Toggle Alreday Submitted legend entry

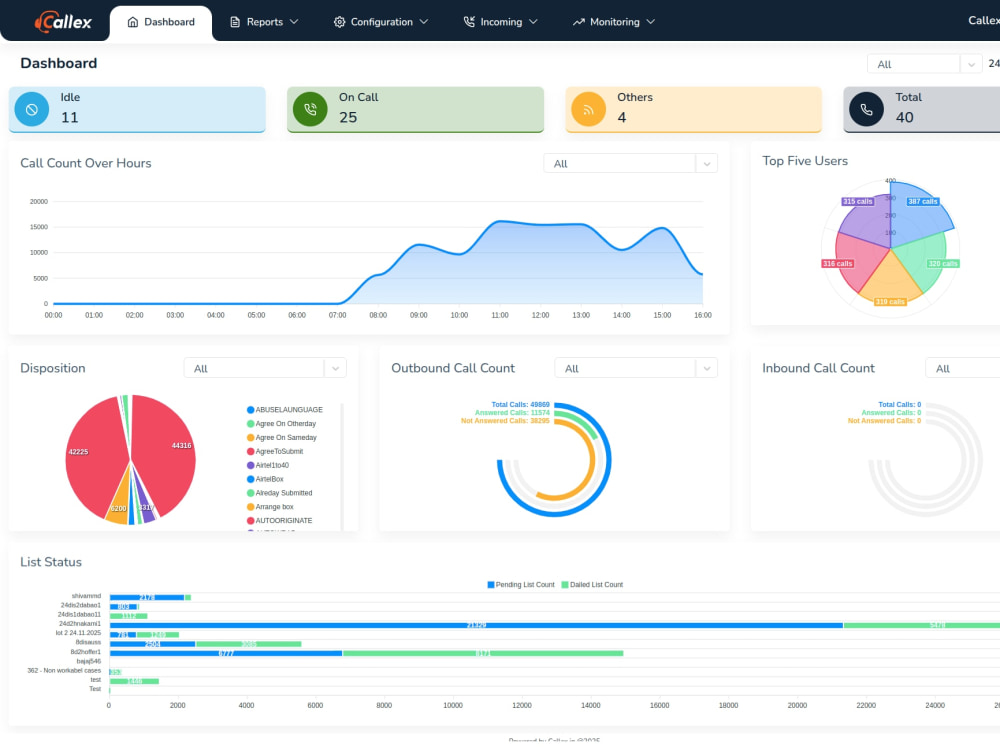(279, 493)
